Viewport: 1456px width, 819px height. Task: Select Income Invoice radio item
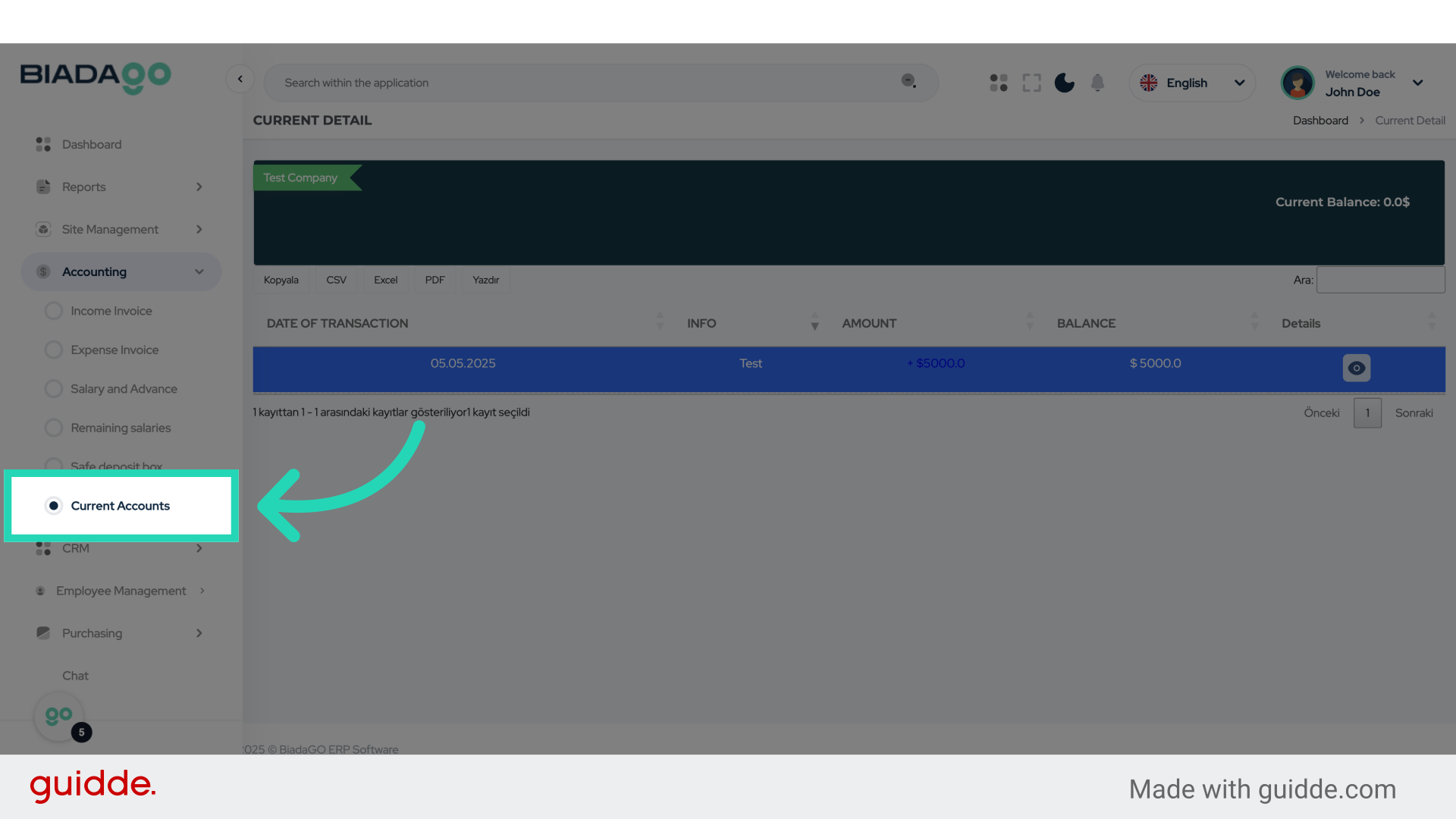(x=111, y=311)
